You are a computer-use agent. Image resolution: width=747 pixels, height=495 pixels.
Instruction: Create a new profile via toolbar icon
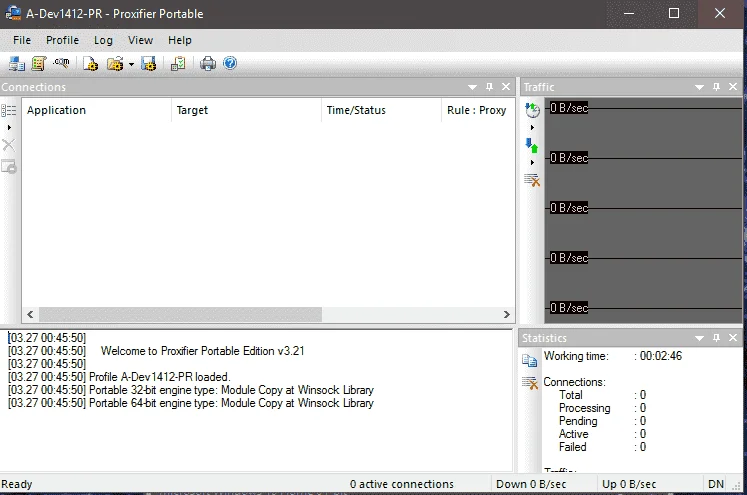(x=91, y=63)
